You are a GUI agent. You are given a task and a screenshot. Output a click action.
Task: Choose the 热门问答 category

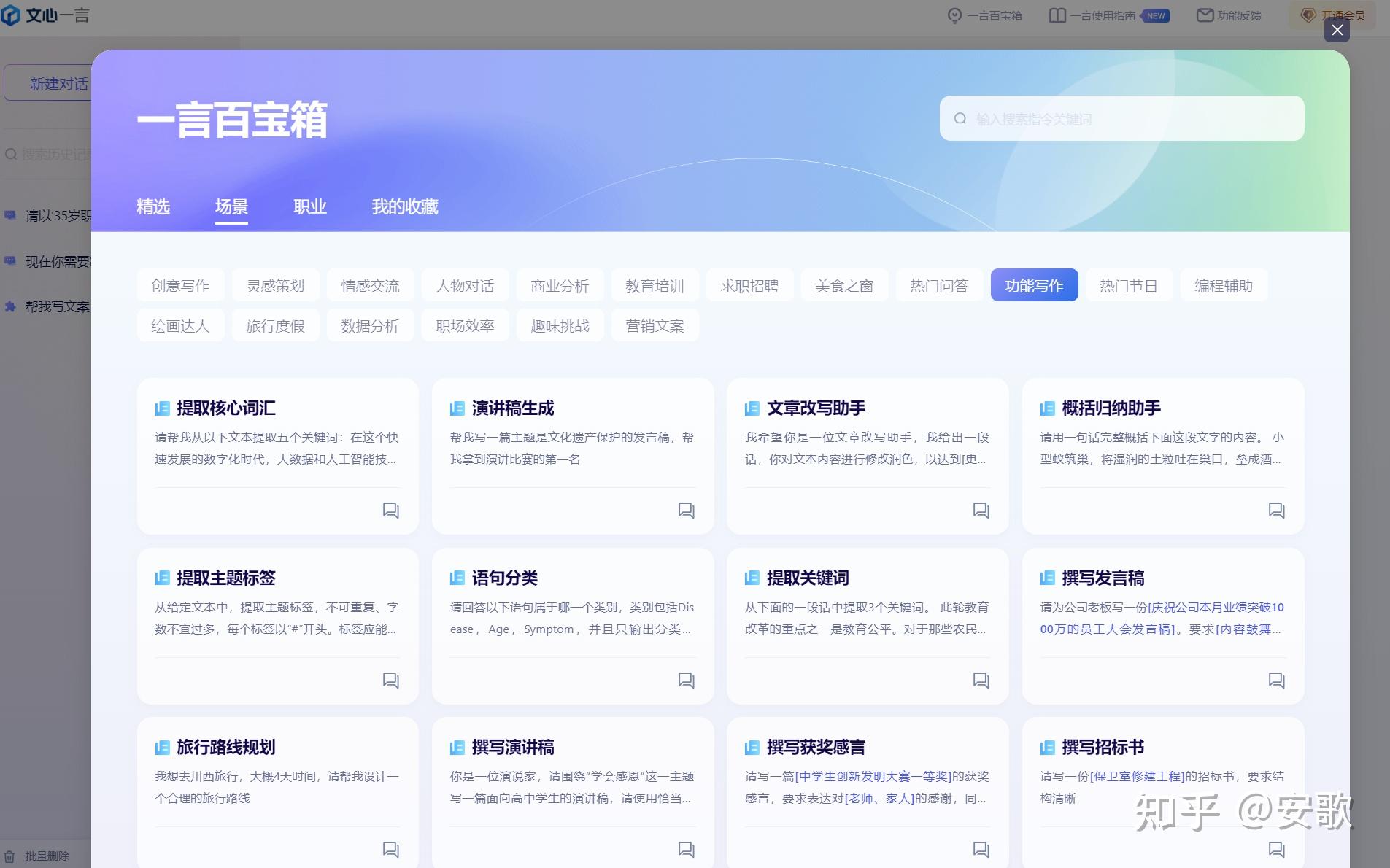click(x=939, y=285)
